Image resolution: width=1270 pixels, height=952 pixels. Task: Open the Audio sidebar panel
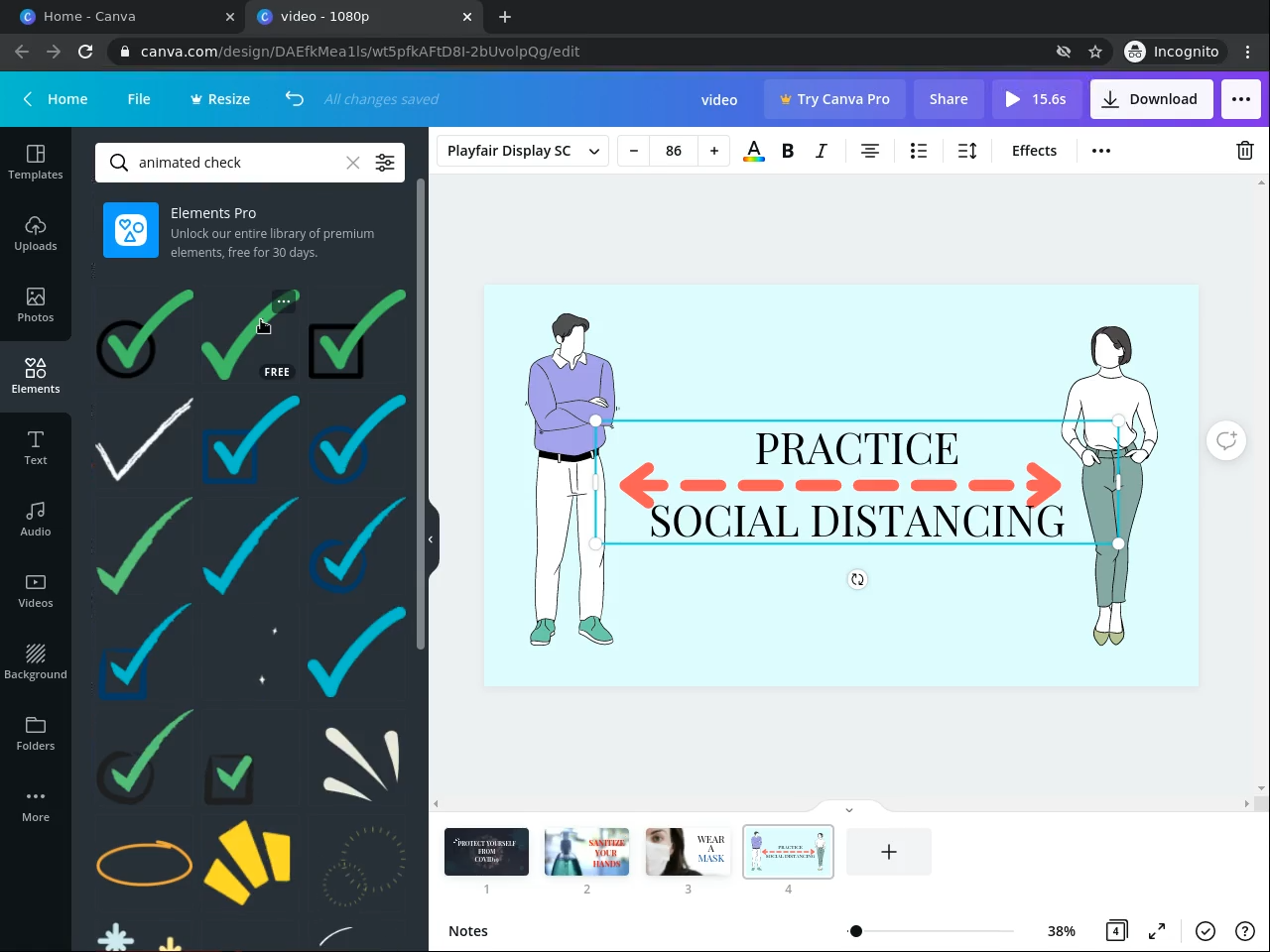click(36, 519)
